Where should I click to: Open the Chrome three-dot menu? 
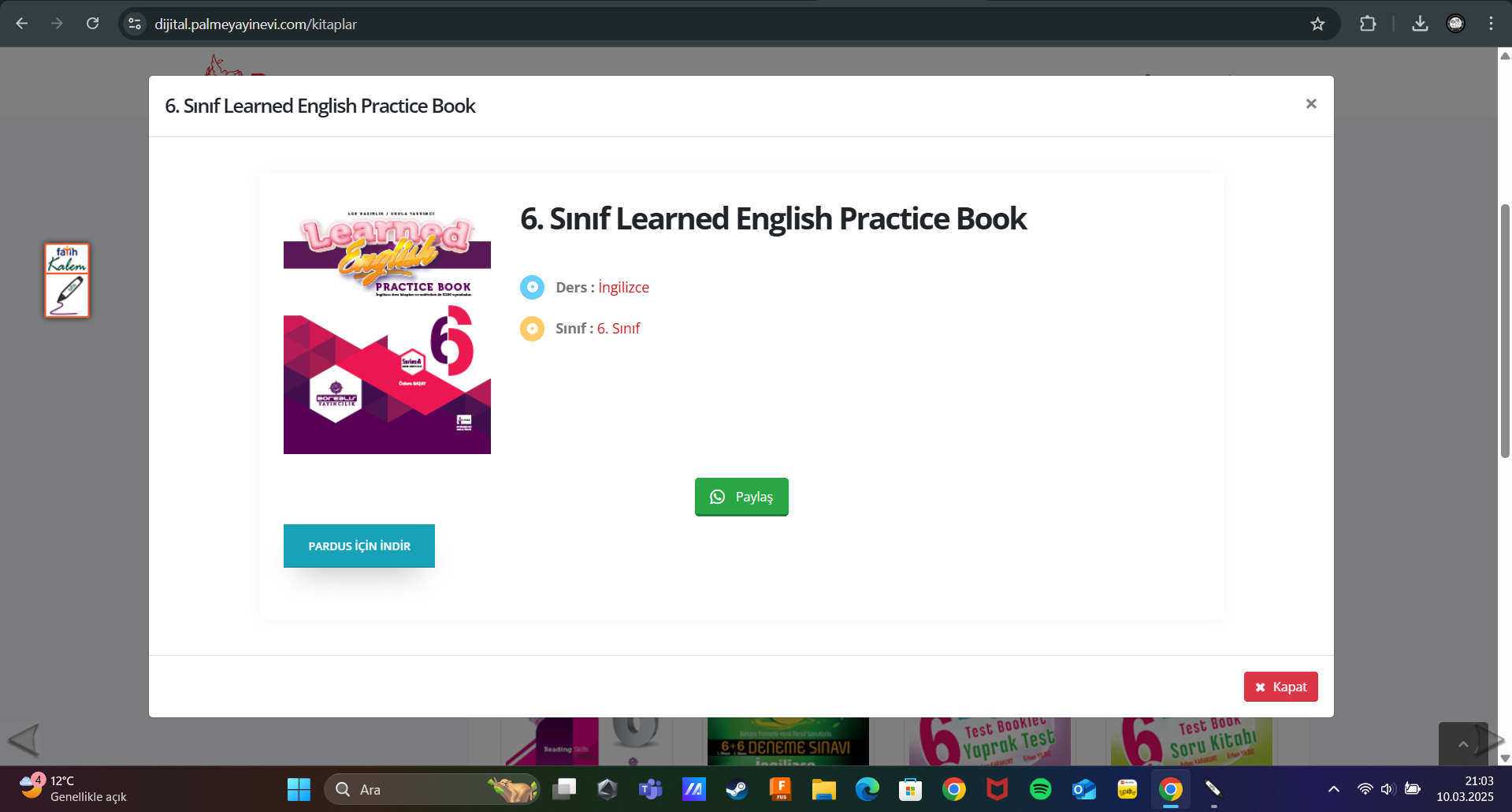(1491, 24)
